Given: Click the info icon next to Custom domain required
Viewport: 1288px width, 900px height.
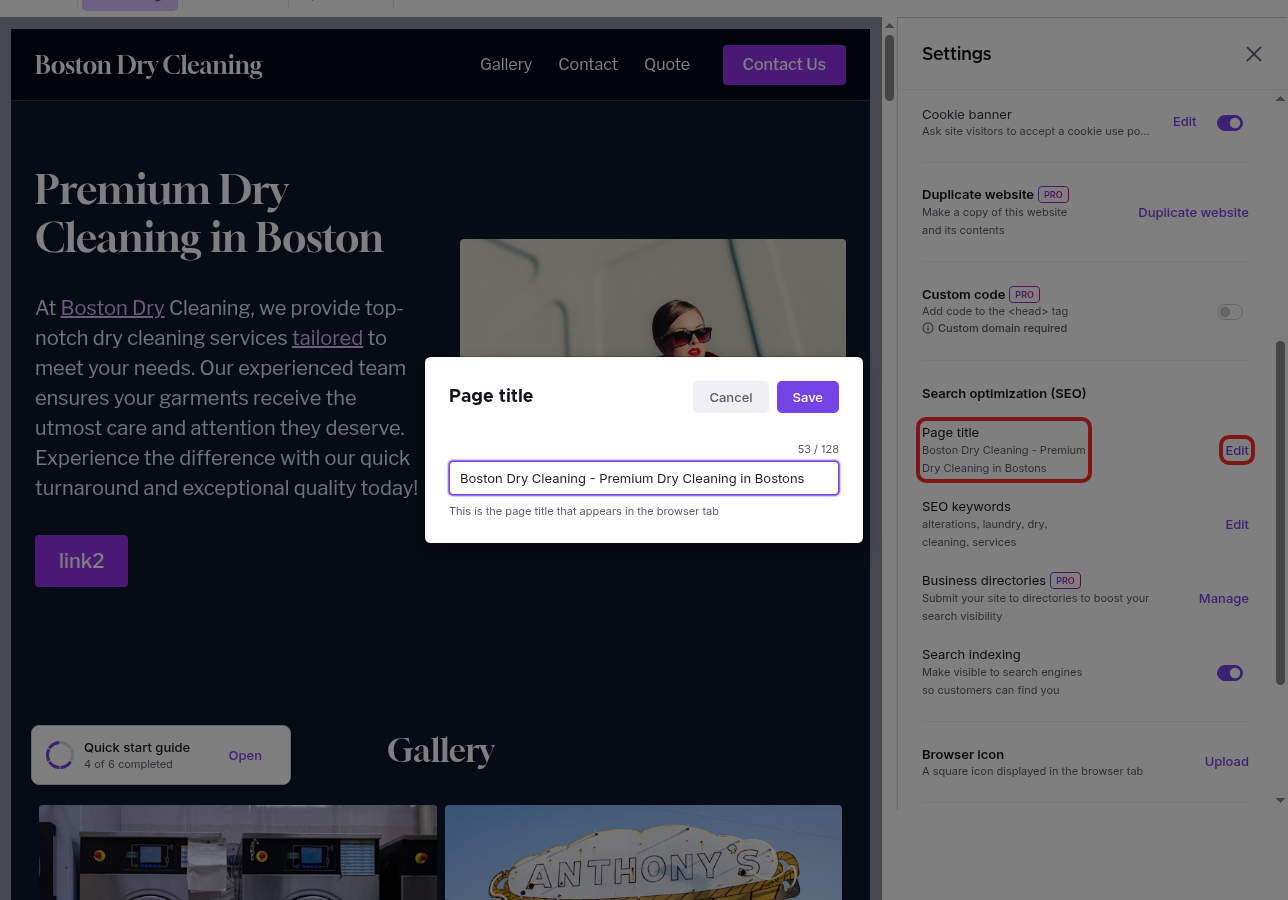Looking at the screenshot, I should (x=928, y=328).
